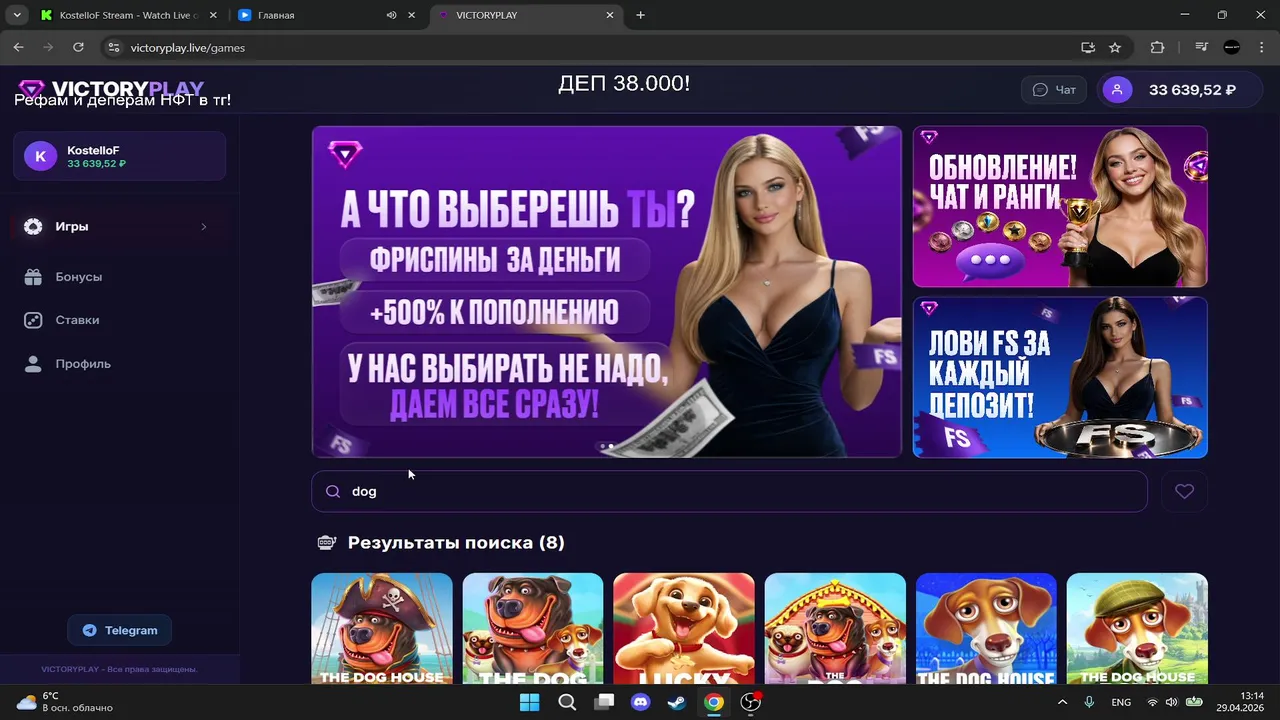Reload the current page
Image resolution: width=1280 pixels, height=720 pixels.
click(x=78, y=47)
